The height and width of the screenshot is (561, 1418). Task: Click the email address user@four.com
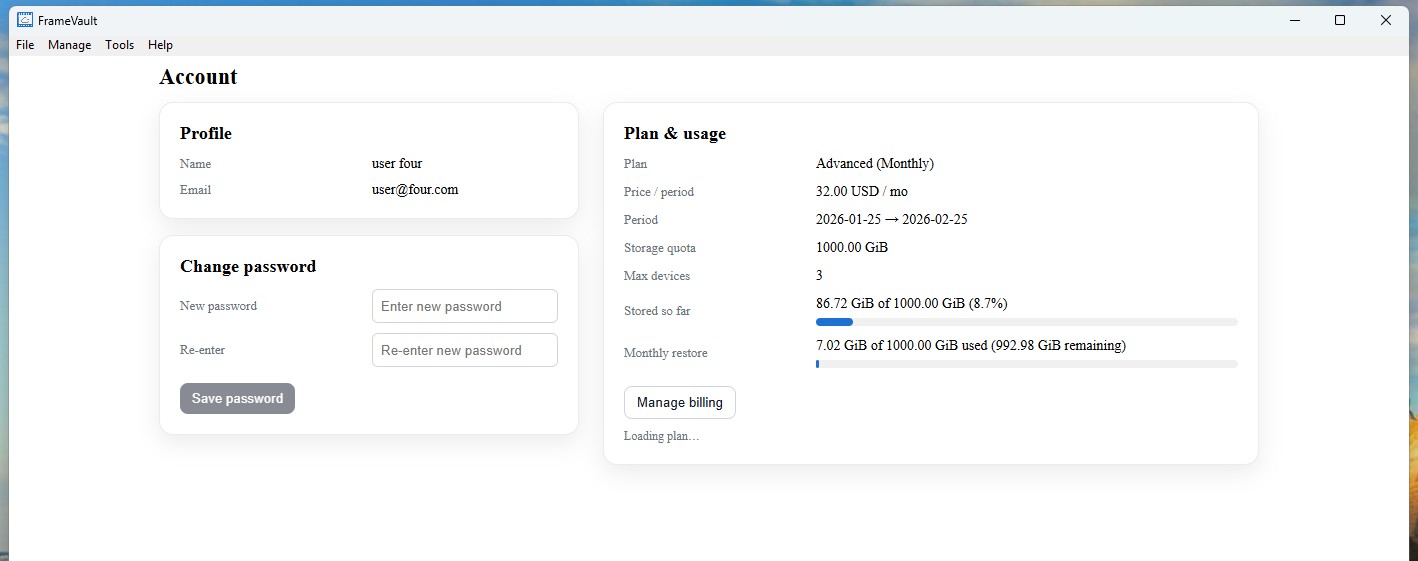pyautogui.click(x=414, y=189)
